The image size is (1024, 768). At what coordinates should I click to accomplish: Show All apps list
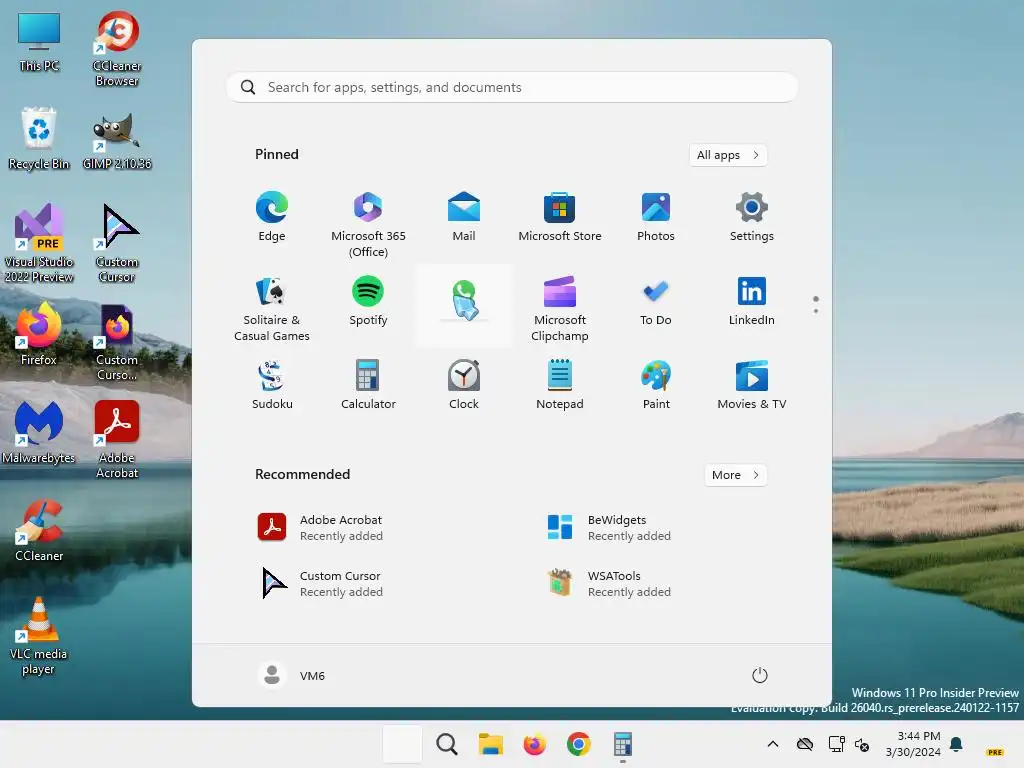point(728,155)
